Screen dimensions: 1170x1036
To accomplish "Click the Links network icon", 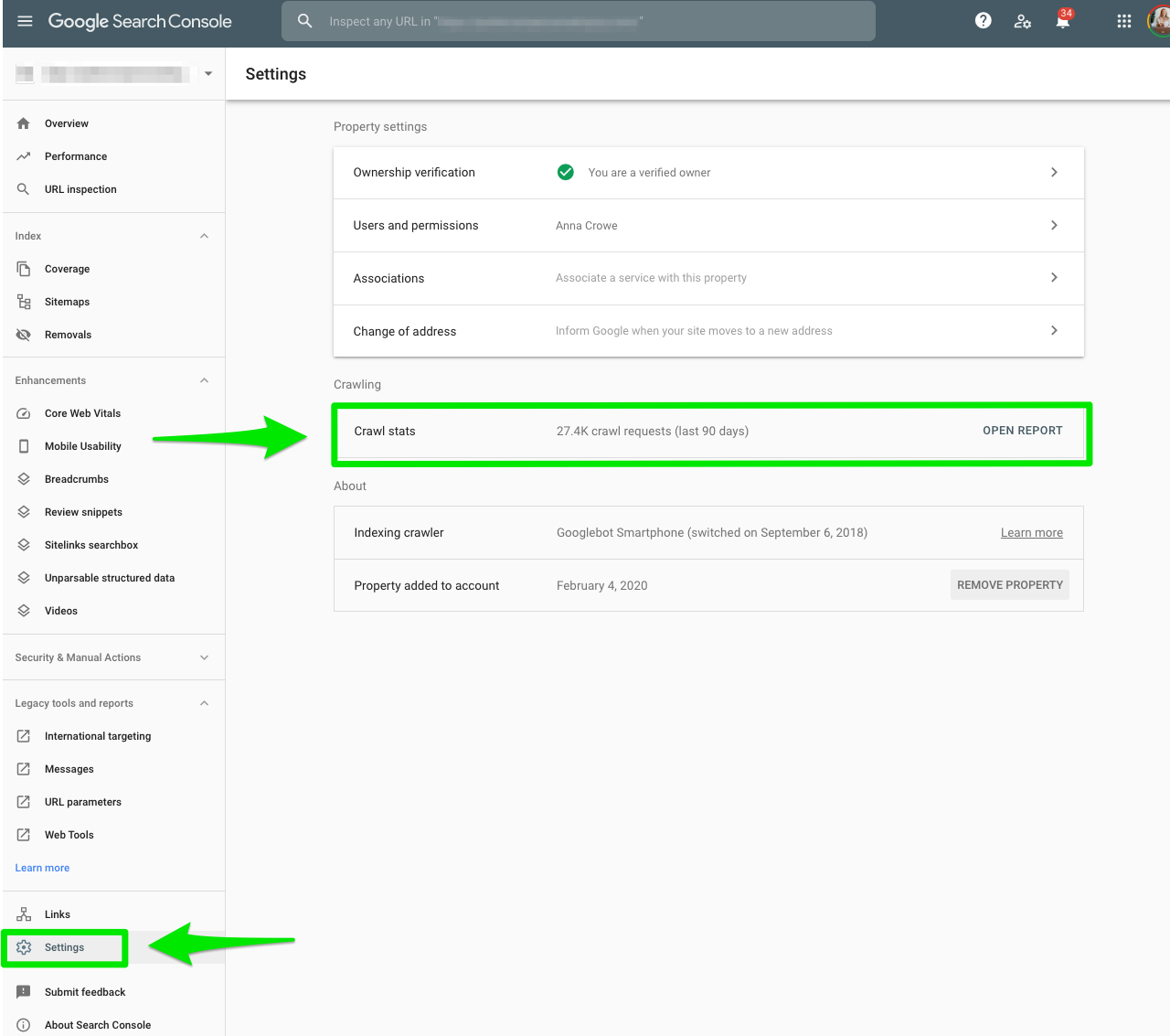I will pyautogui.click(x=24, y=914).
